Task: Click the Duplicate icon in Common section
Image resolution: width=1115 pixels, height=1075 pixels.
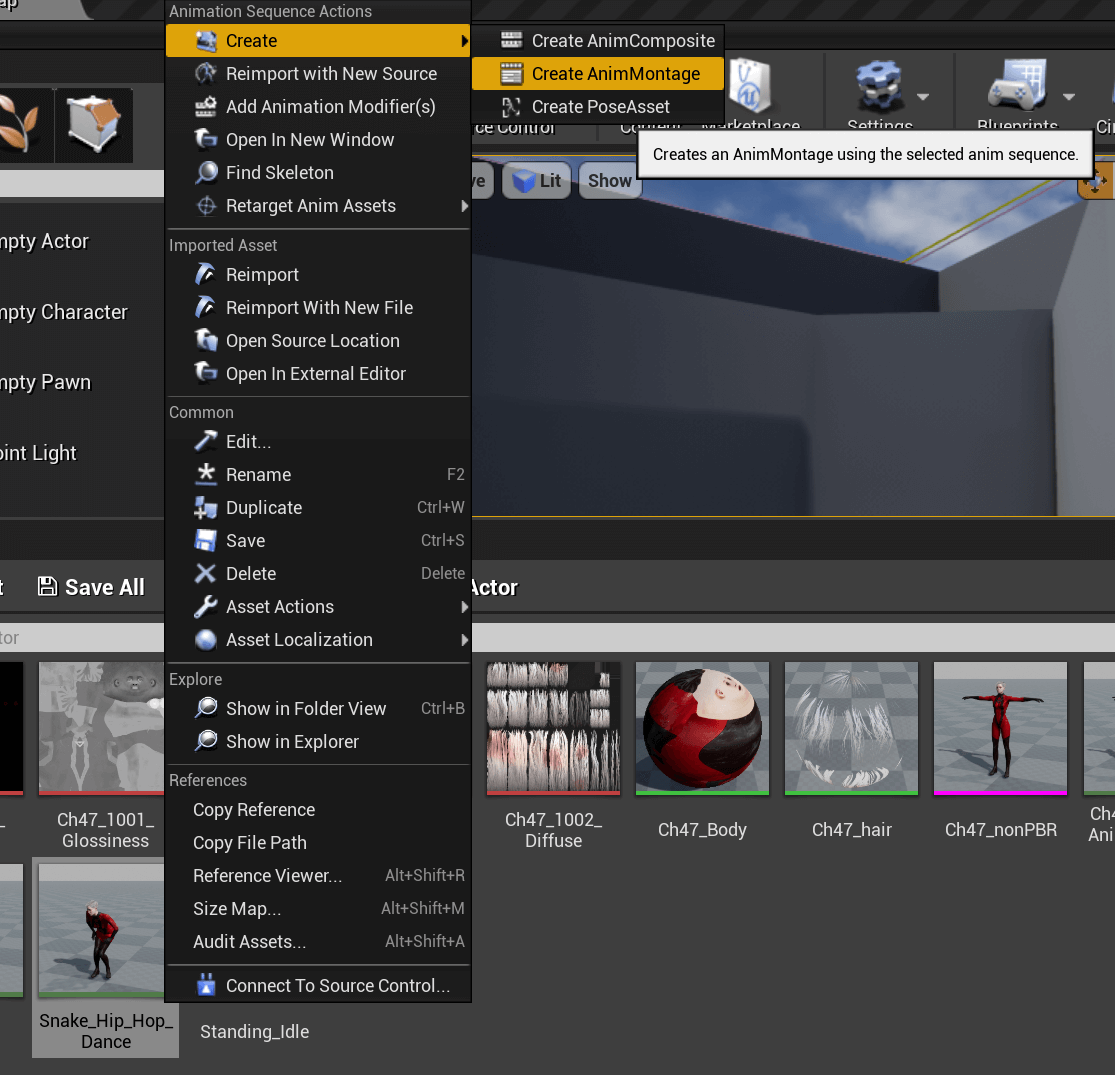Action: point(206,508)
